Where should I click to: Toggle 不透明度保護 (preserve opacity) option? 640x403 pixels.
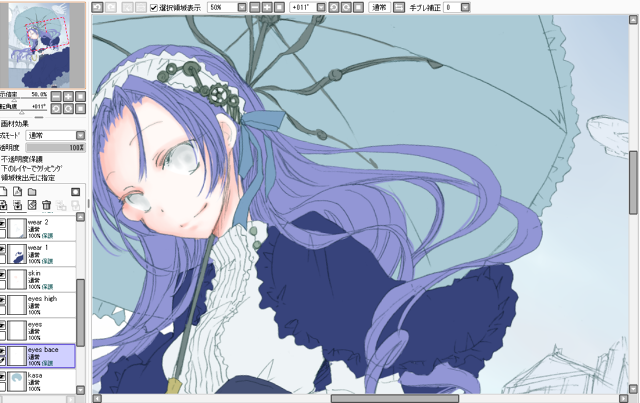point(22,159)
